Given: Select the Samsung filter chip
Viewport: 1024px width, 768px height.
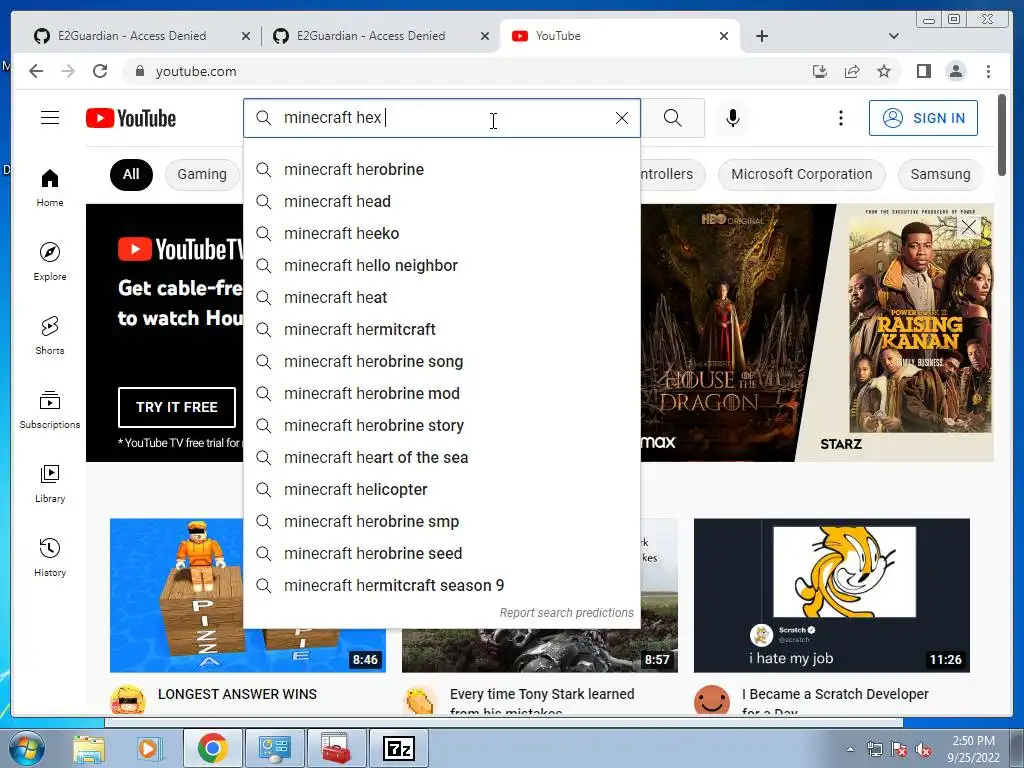Looking at the screenshot, I should tap(940, 174).
